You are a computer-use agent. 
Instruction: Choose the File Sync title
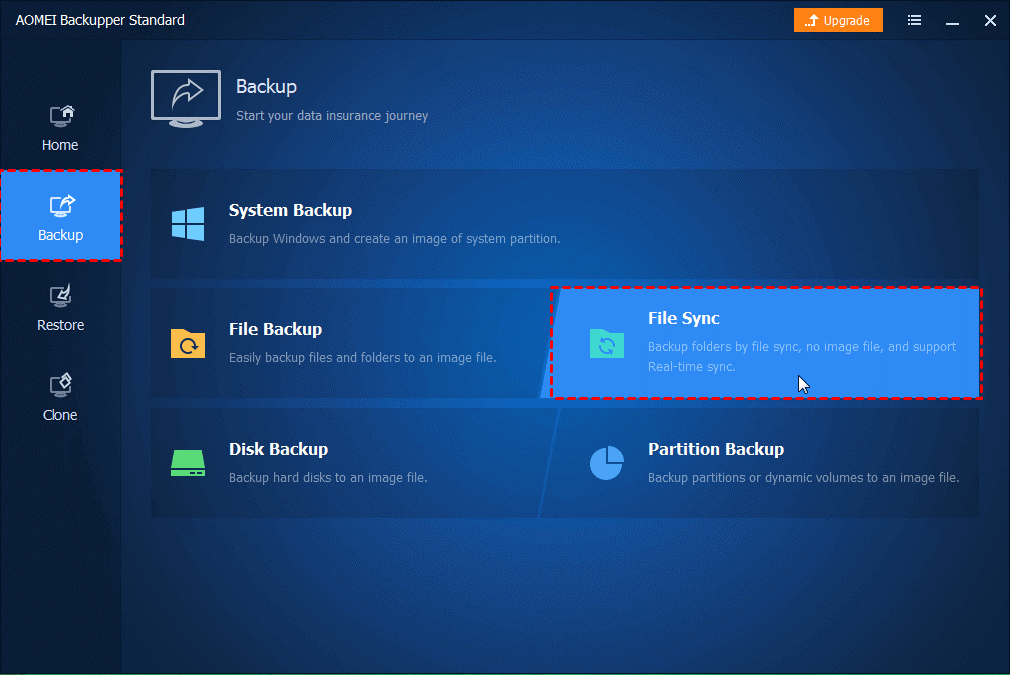(x=684, y=318)
